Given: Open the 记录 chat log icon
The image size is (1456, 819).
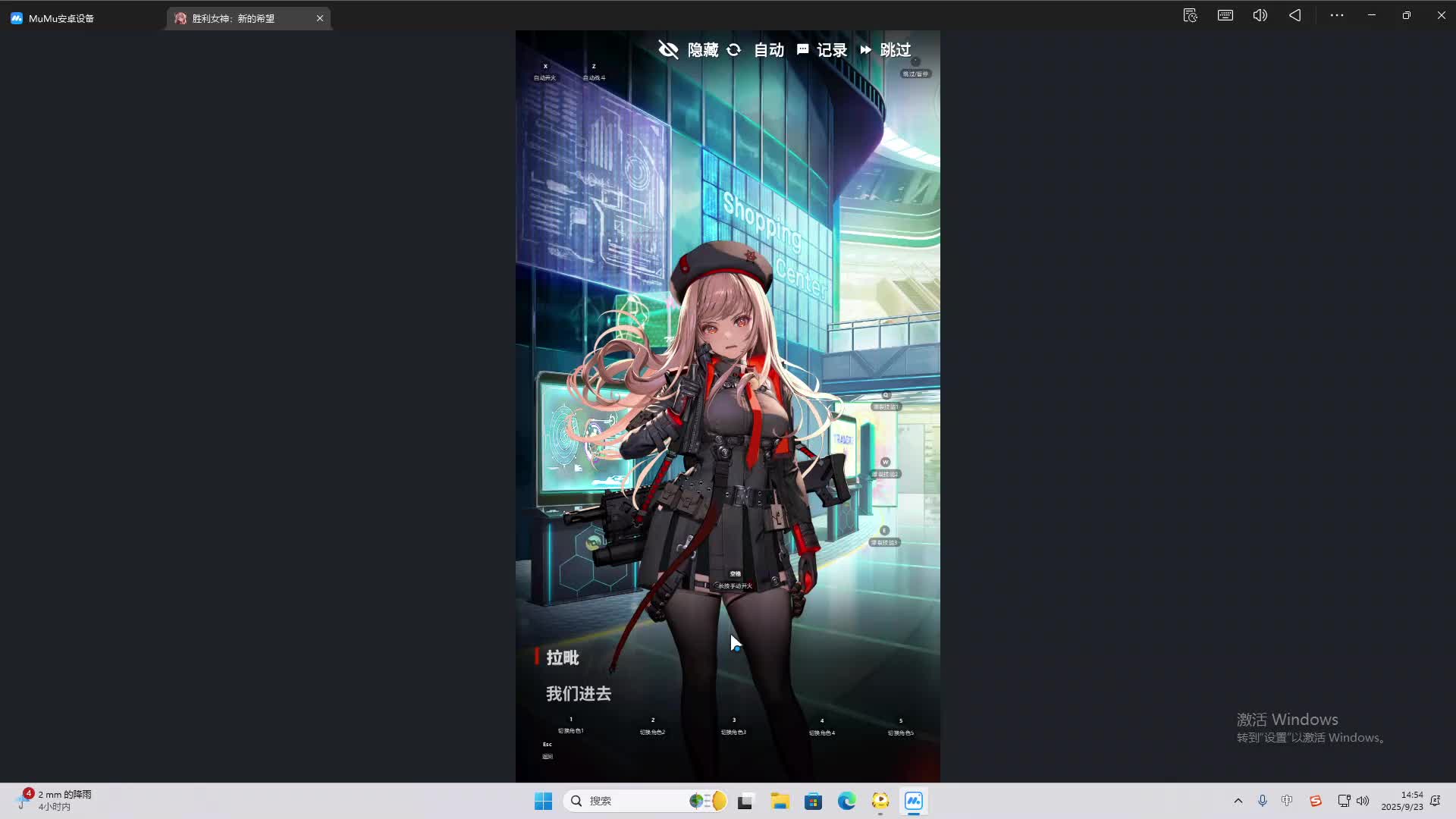Looking at the screenshot, I should [802, 49].
